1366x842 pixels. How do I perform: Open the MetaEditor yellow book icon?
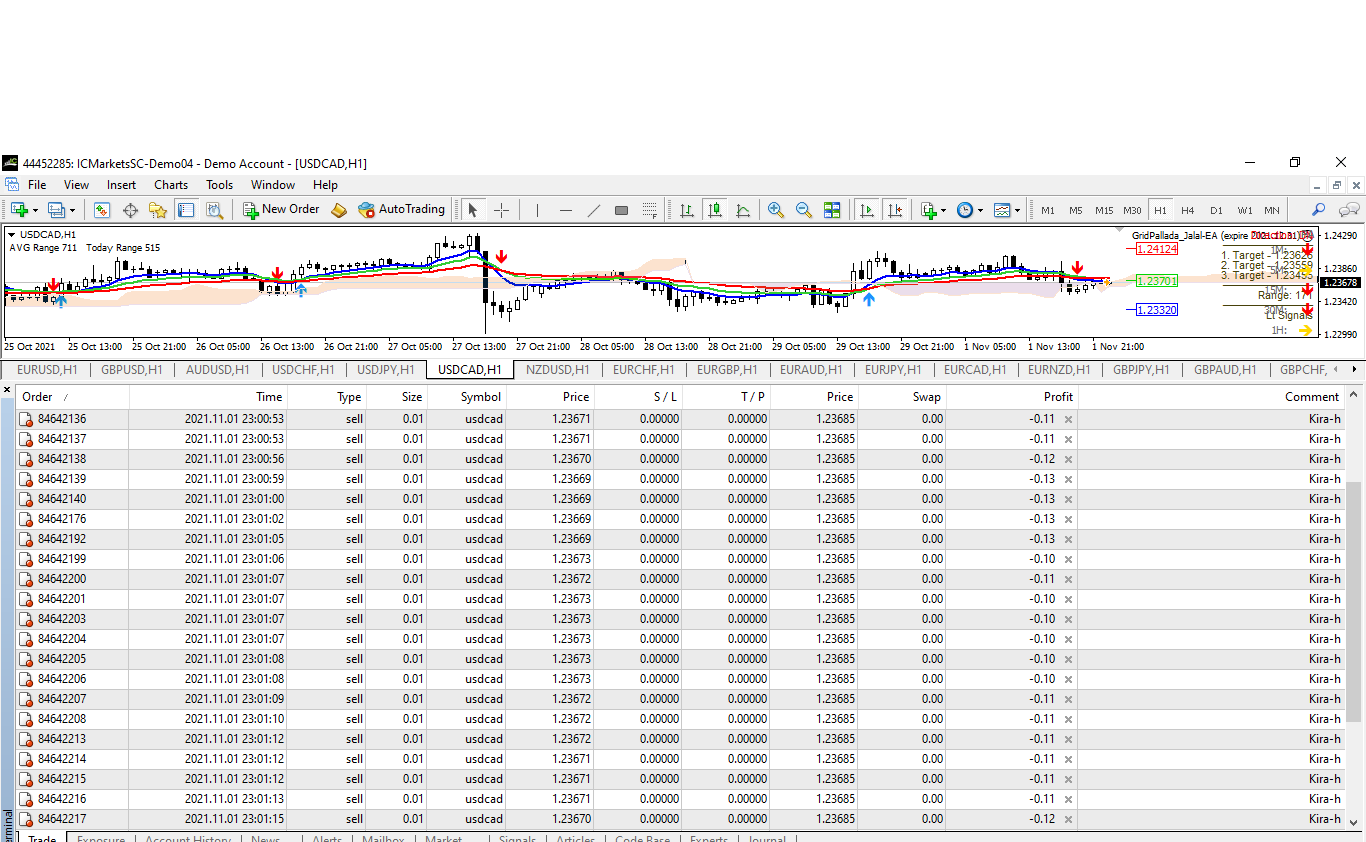pyautogui.click(x=340, y=210)
